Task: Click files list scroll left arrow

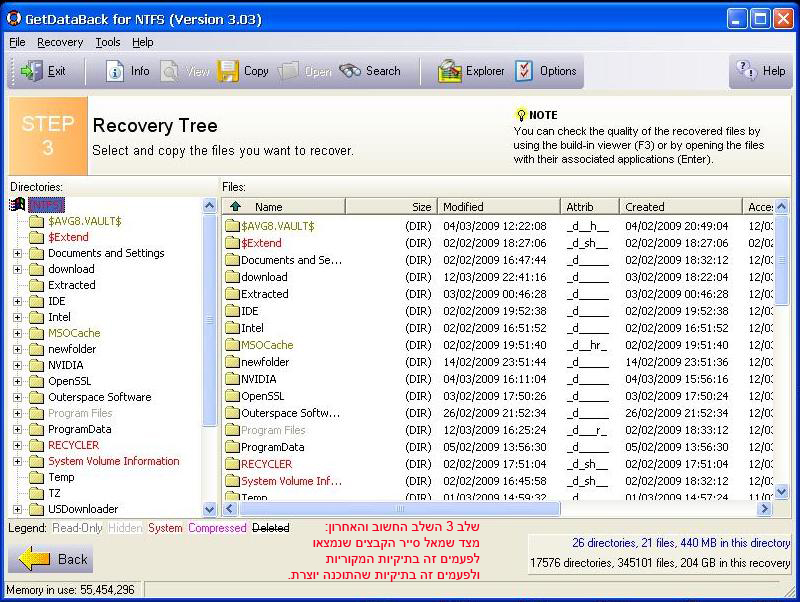Action: 230,508
